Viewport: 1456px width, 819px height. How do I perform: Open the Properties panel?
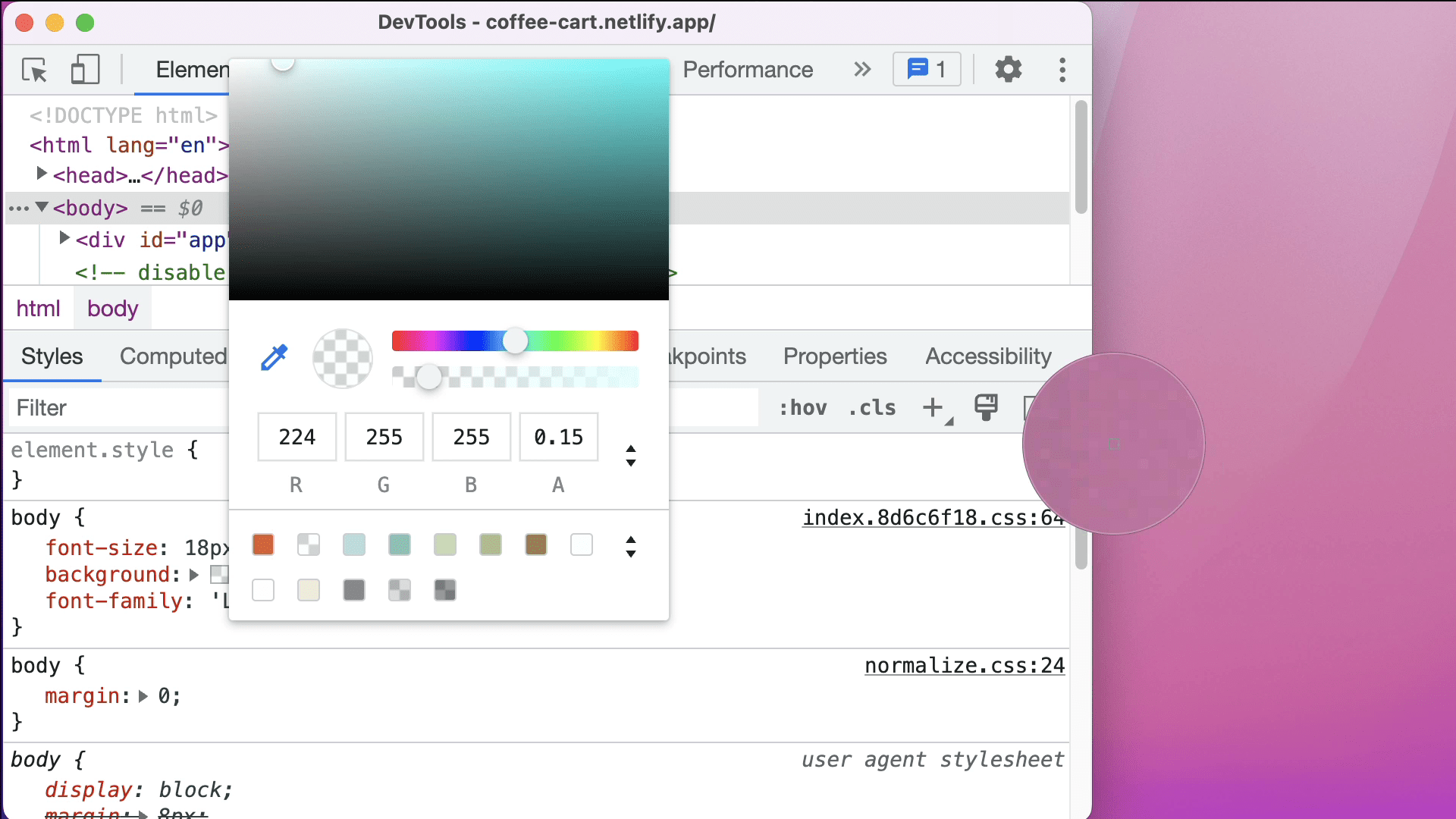(834, 357)
